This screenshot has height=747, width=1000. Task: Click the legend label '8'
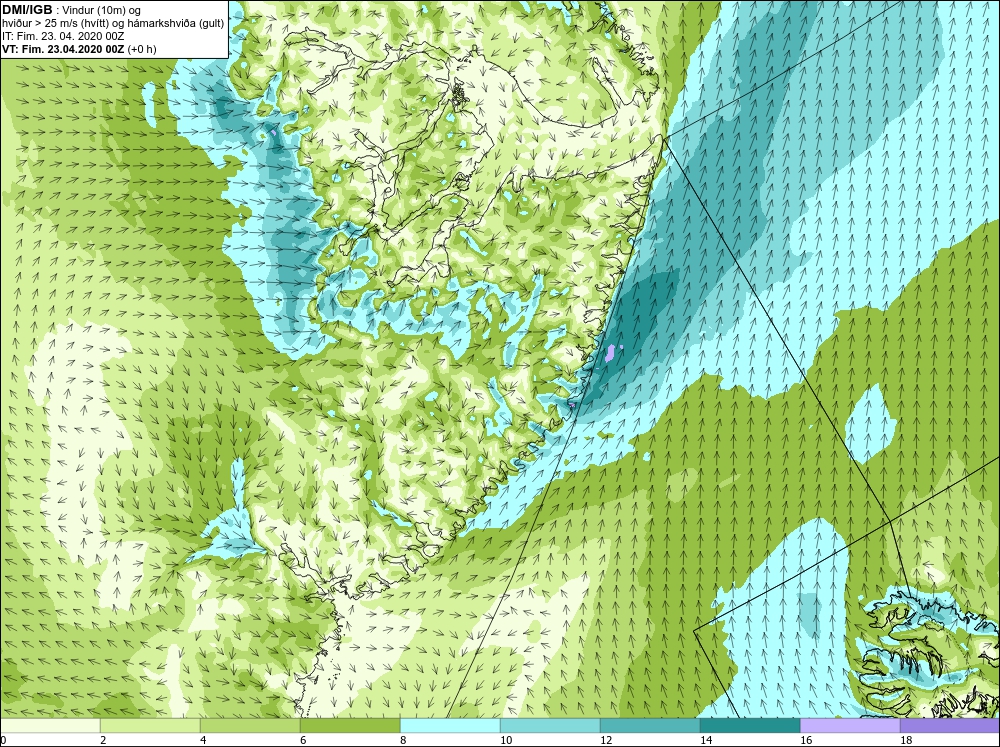click(404, 740)
